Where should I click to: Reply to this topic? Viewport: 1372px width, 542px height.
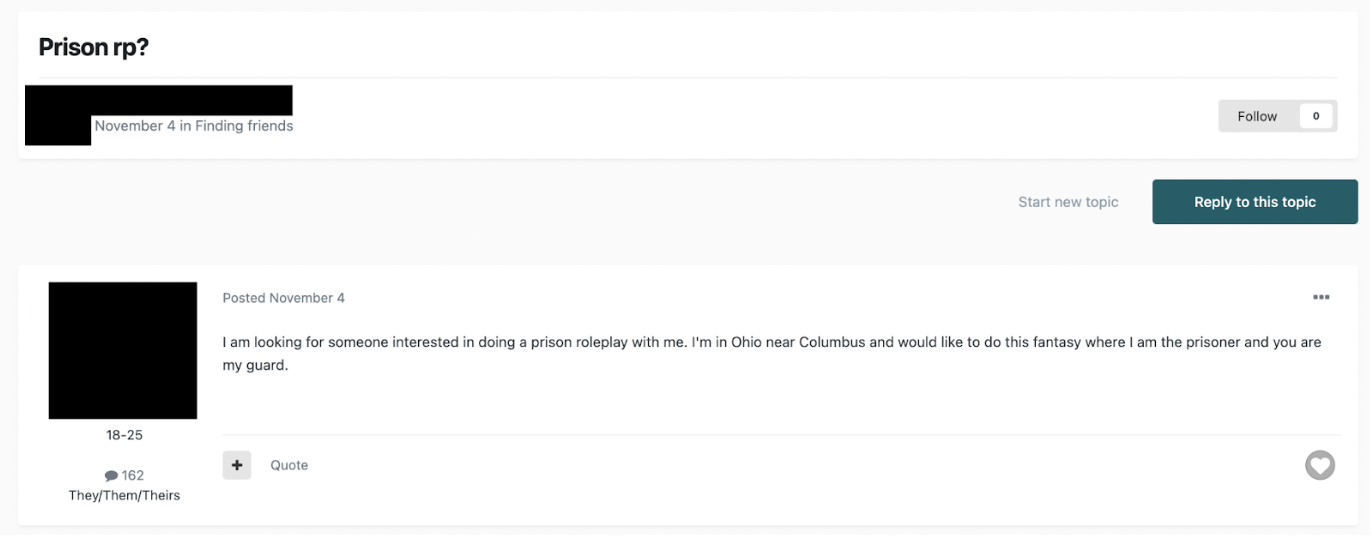pos(1254,202)
